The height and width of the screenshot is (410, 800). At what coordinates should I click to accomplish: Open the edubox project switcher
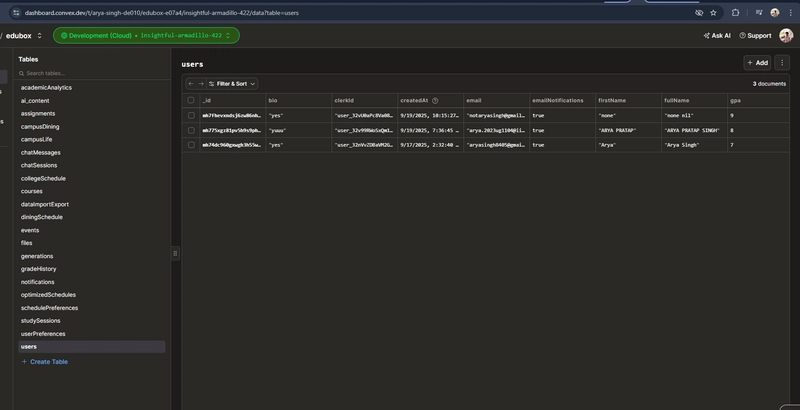[23, 36]
